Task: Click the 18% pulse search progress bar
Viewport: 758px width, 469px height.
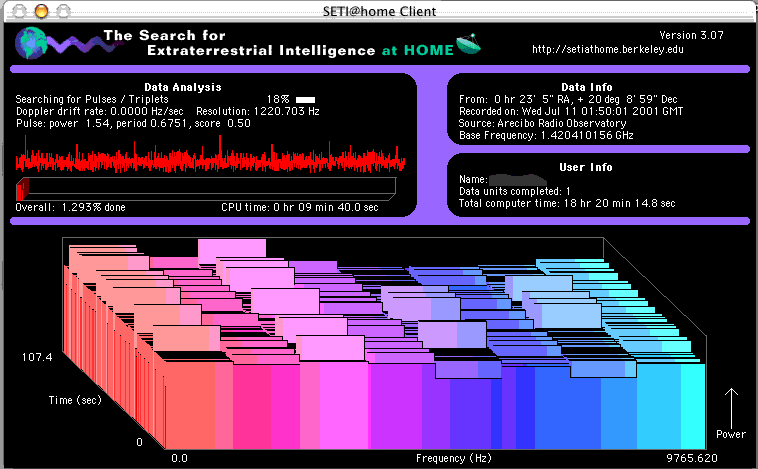Action: coord(306,100)
